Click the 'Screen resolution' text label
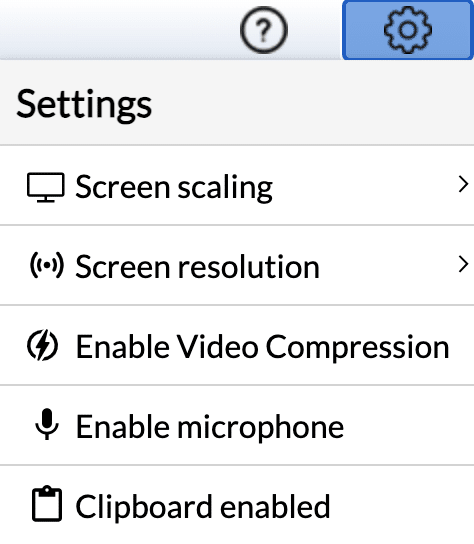 (197, 266)
